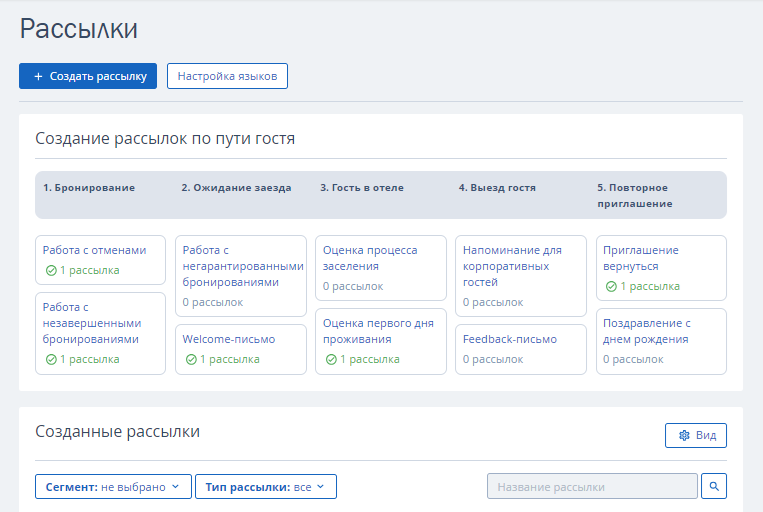Click green checkmark under Приглашение вернуться
The height and width of the screenshot is (512, 763).
[x=611, y=287]
